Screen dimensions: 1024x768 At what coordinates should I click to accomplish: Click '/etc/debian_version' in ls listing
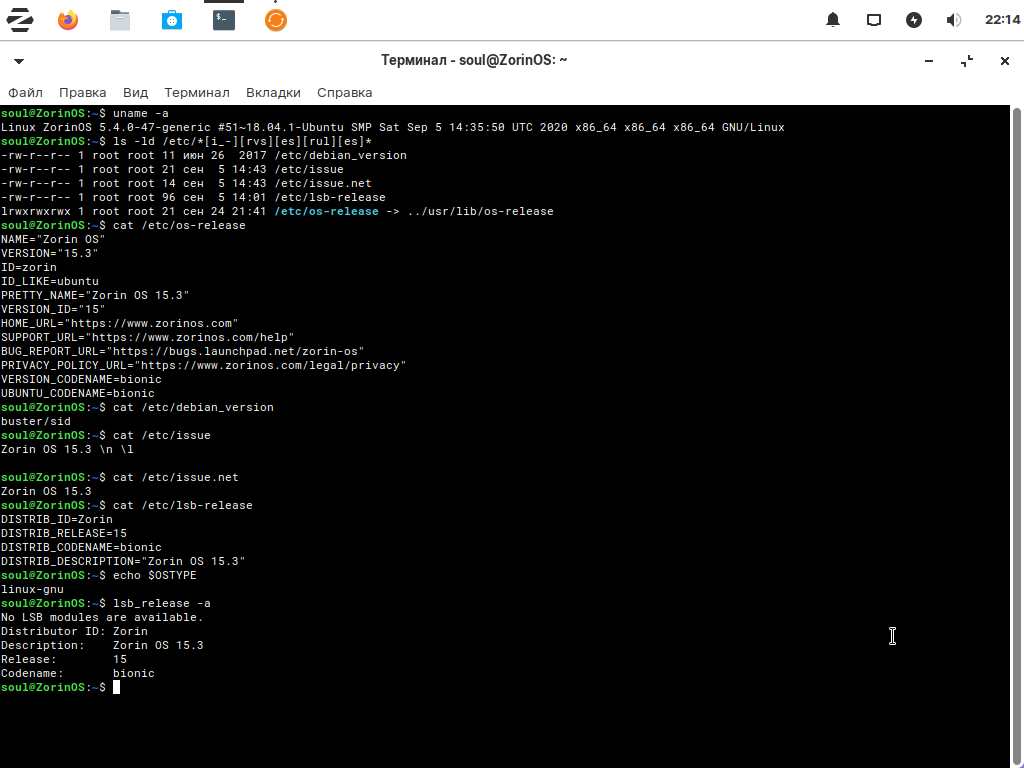[340, 155]
